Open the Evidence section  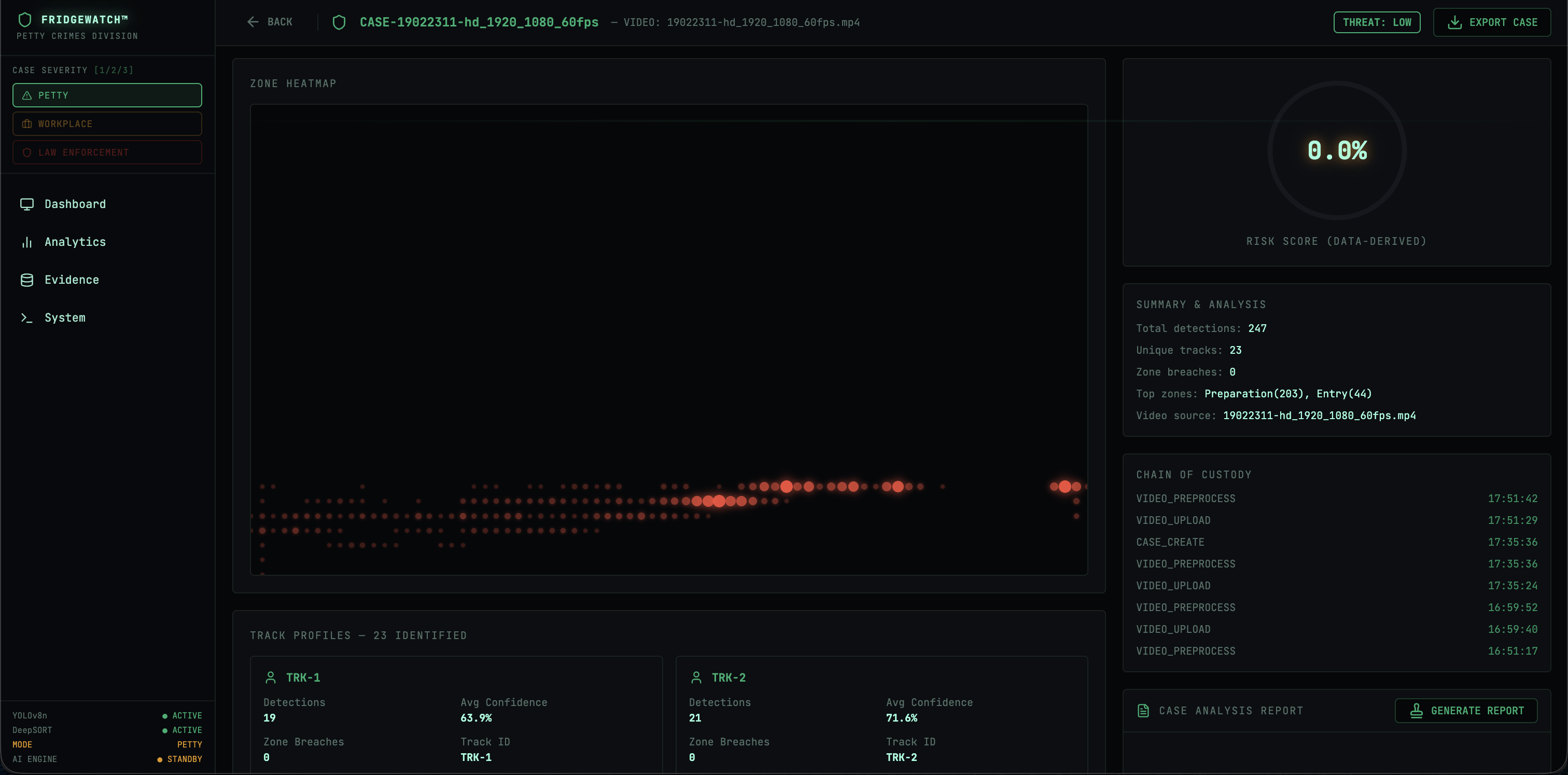click(71, 280)
